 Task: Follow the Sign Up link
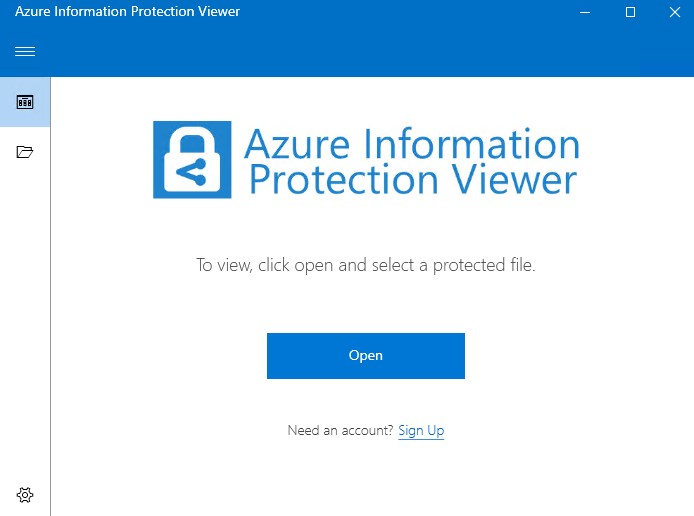click(x=421, y=431)
